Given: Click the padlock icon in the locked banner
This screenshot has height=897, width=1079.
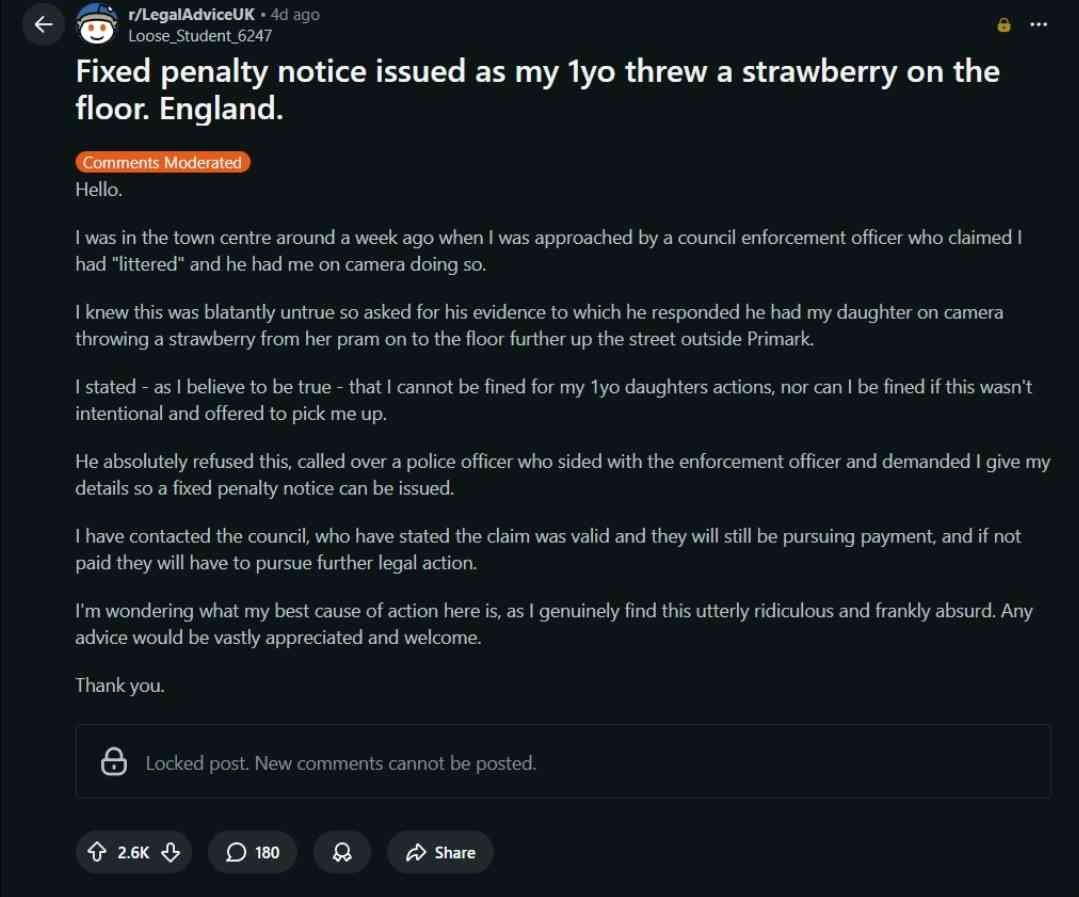Looking at the screenshot, I should pyautogui.click(x=114, y=762).
